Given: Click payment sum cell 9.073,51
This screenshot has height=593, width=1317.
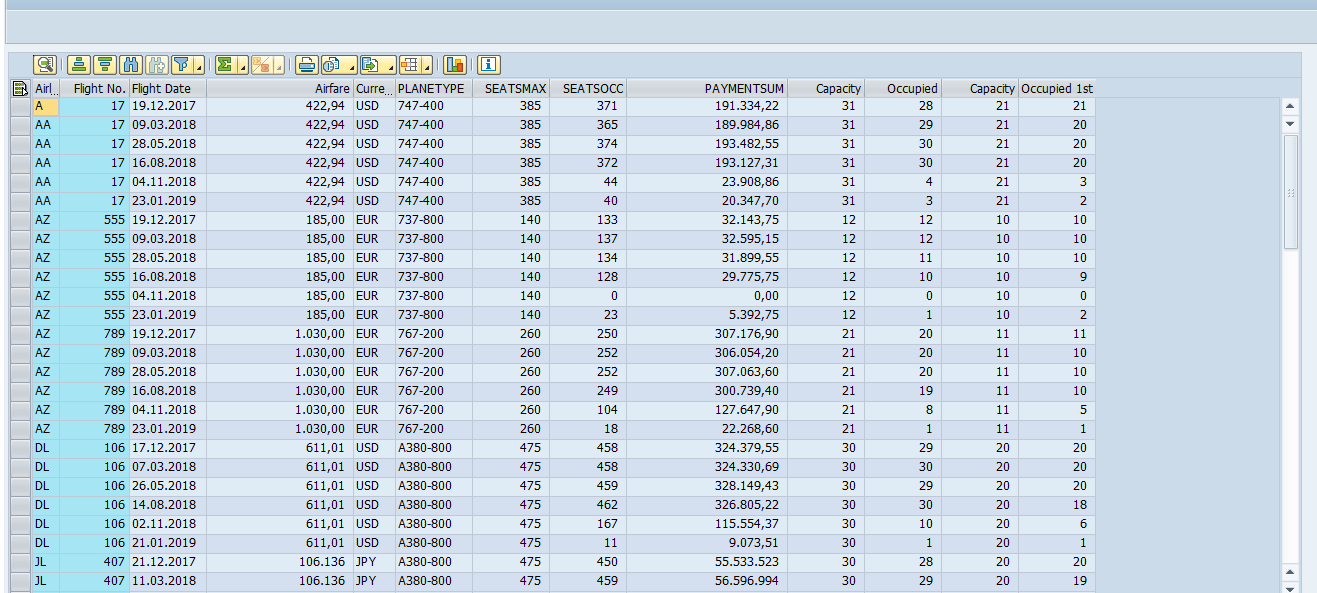Looking at the screenshot, I should coord(707,543).
